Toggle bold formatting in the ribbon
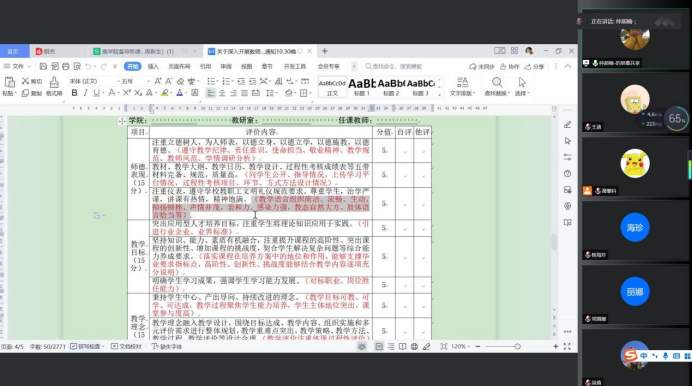693x386 pixels. coord(74,93)
